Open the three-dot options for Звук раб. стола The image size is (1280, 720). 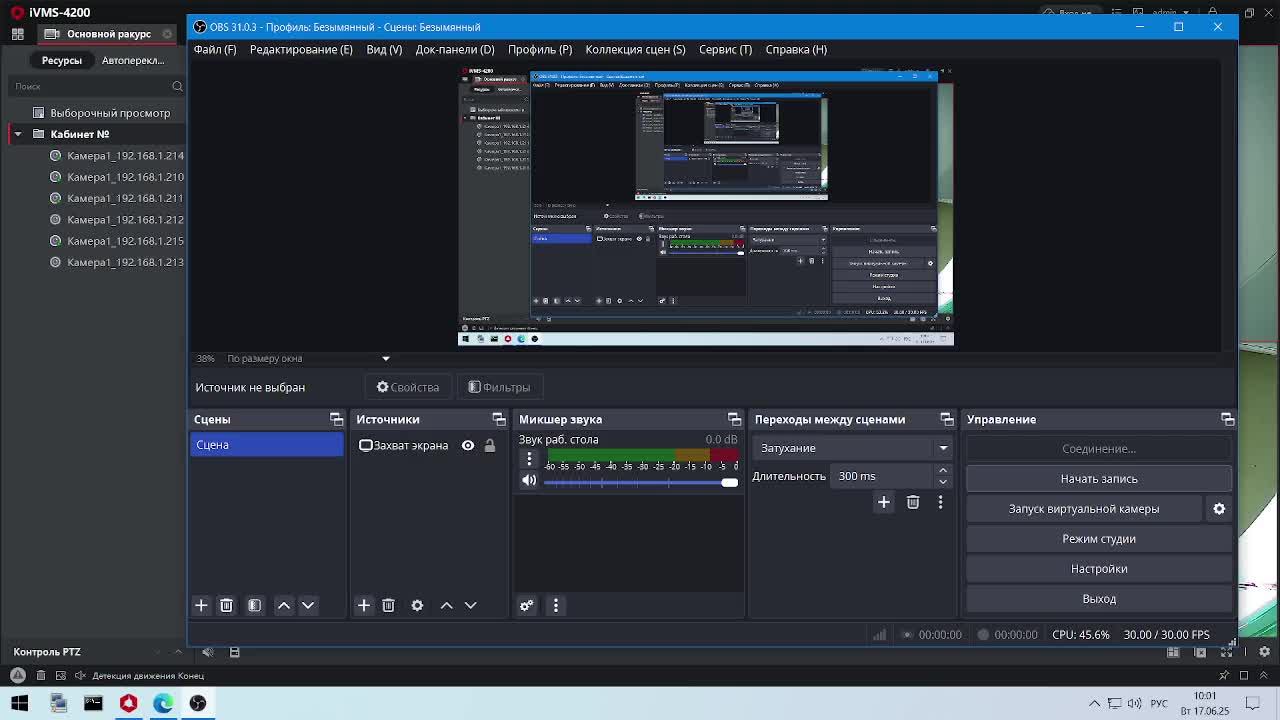(x=529, y=459)
